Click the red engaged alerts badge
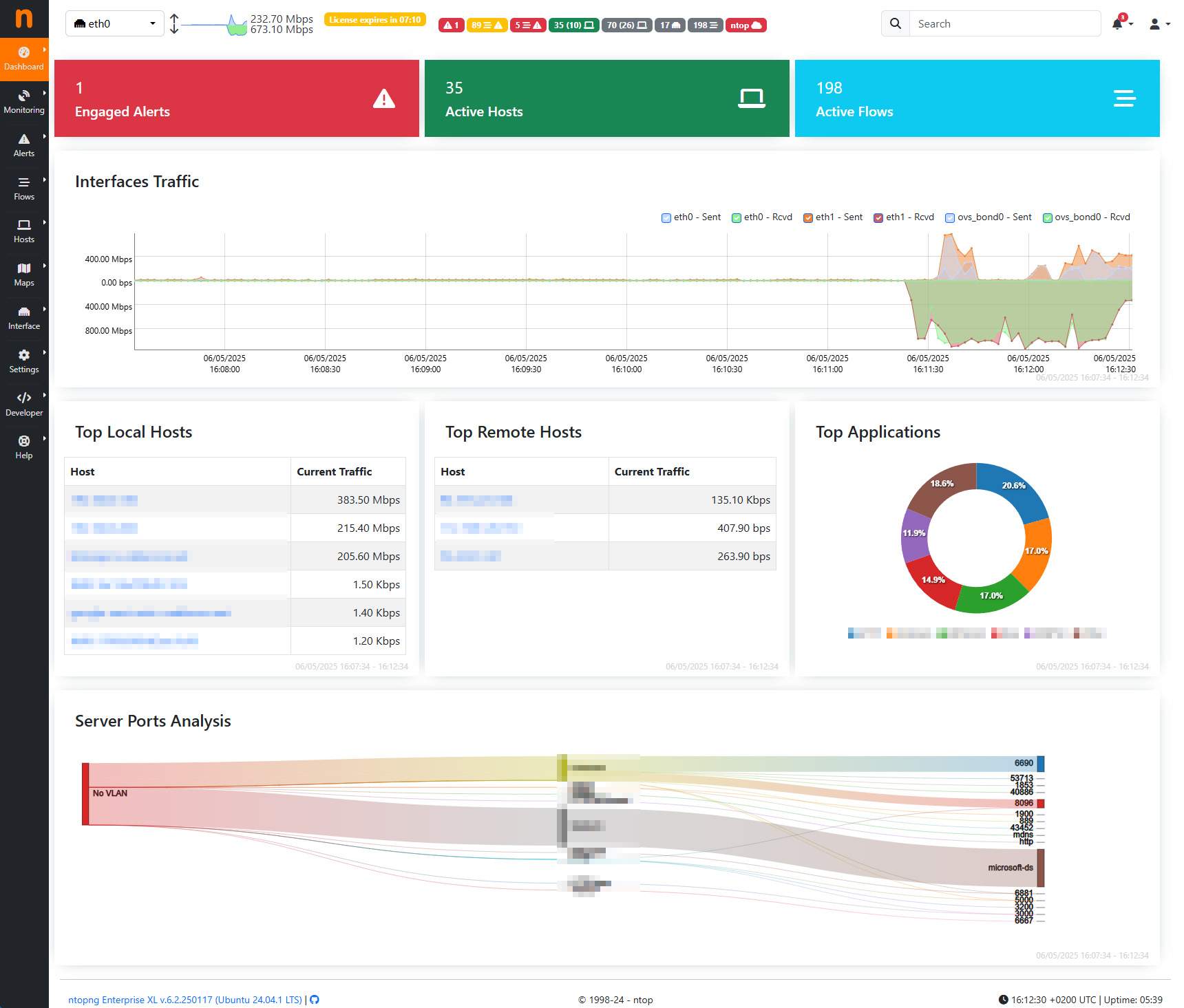 pos(451,25)
